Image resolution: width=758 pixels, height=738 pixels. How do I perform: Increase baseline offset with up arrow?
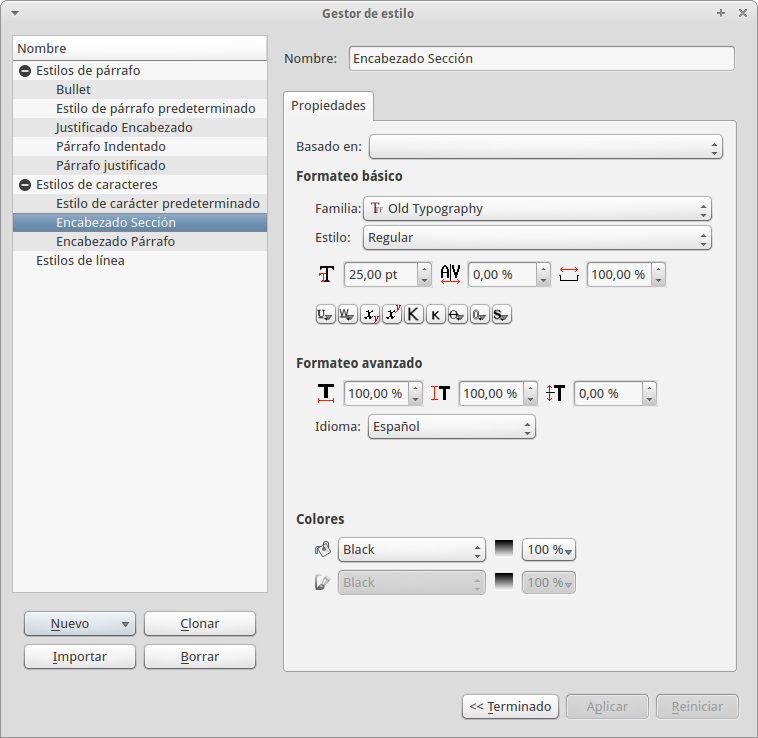[650, 388]
